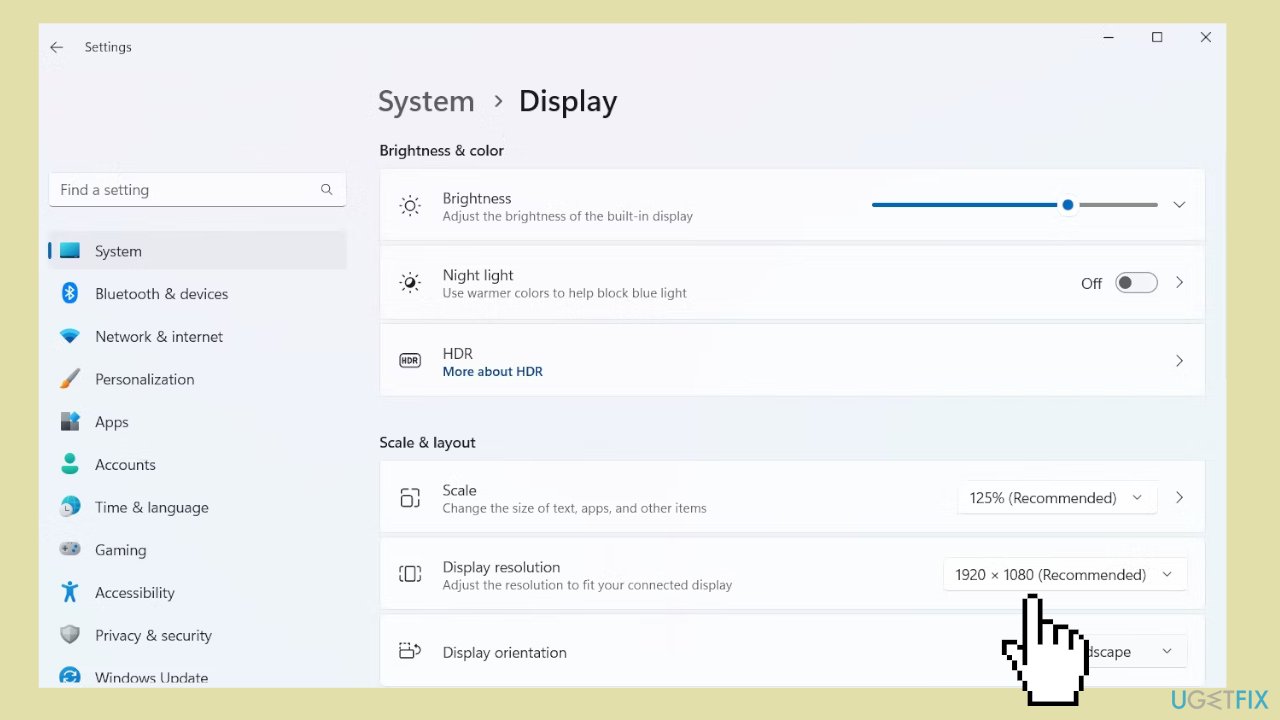
Task: Click the back arrow in Settings
Action: coord(56,47)
